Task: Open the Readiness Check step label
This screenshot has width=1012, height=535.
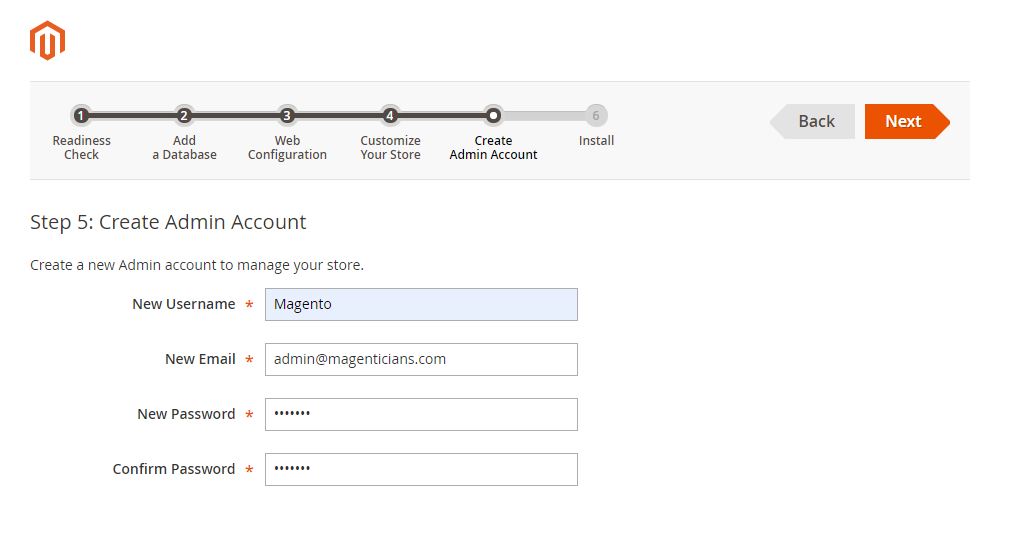Action: pos(81,147)
